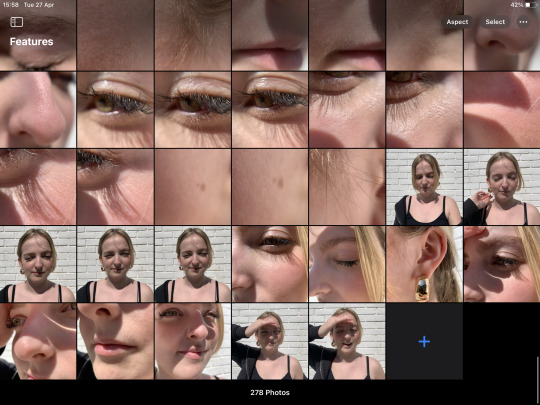The height and width of the screenshot is (405, 540).
Task: Show the sidebar using the sidebar icon
Action: pos(17,22)
